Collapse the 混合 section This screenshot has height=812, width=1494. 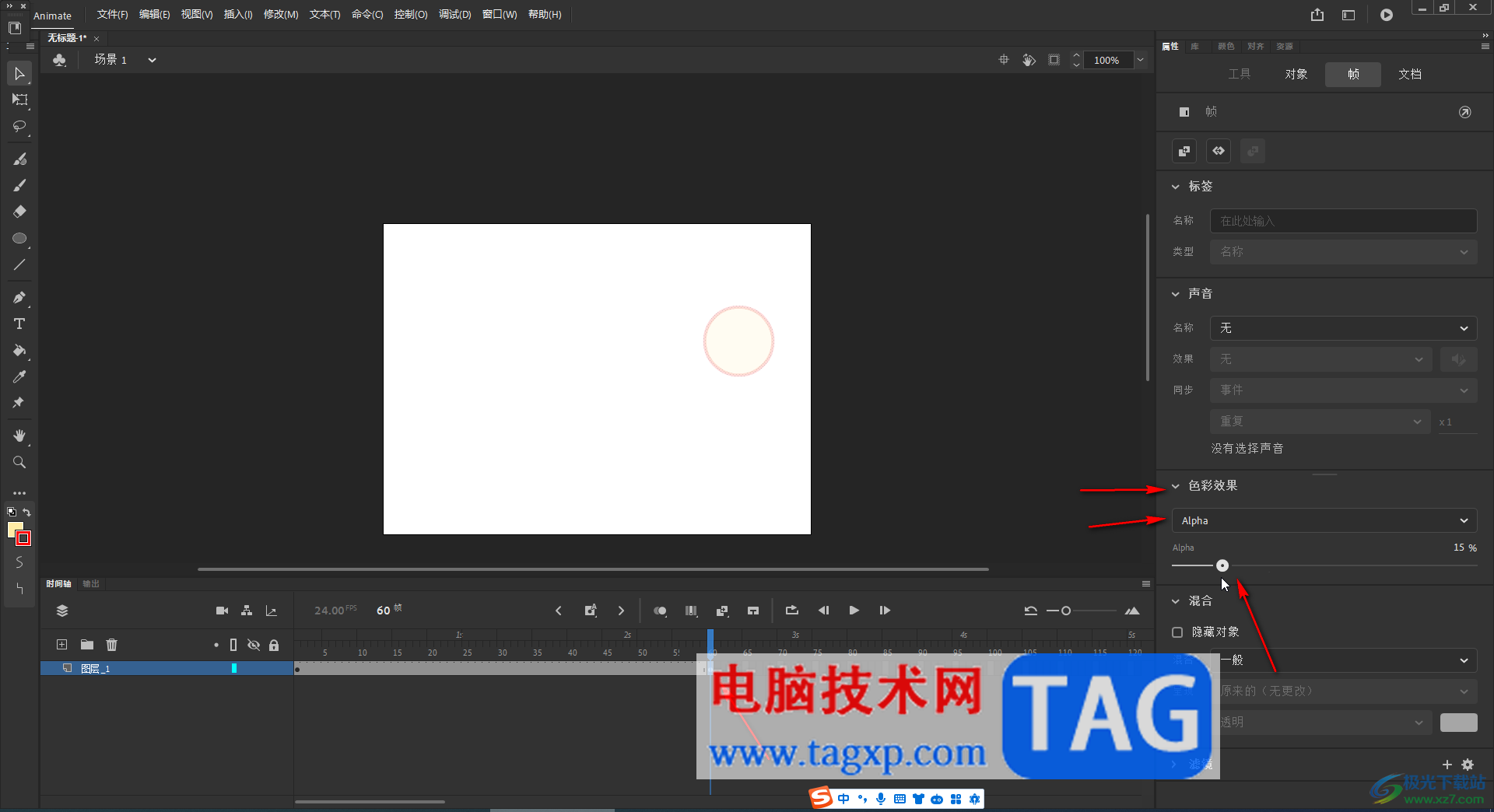(x=1176, y=601)
